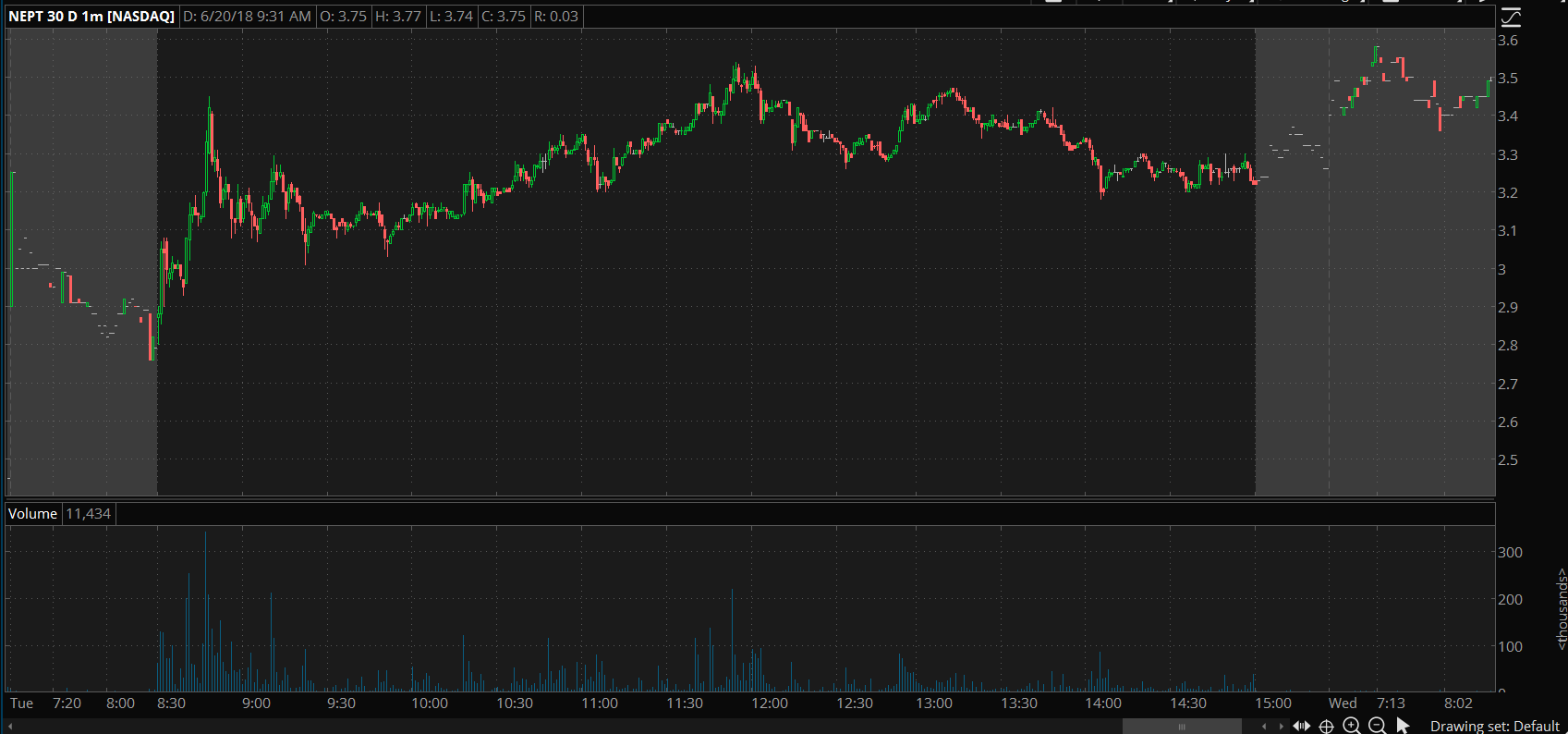Click the 11:30 time axis label
1568x734 pixels.
point(685,703)
